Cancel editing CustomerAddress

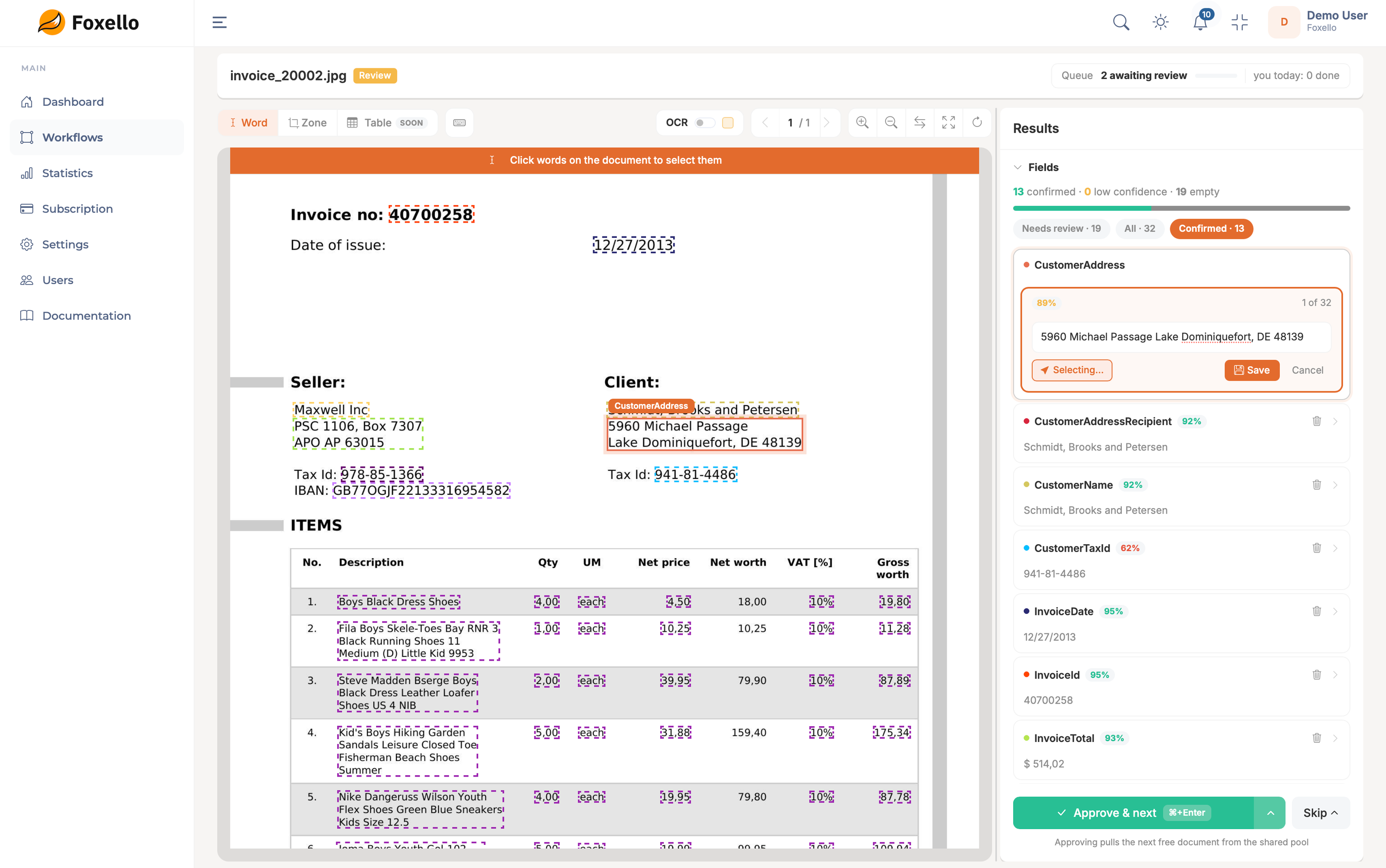click(1307, 370)
